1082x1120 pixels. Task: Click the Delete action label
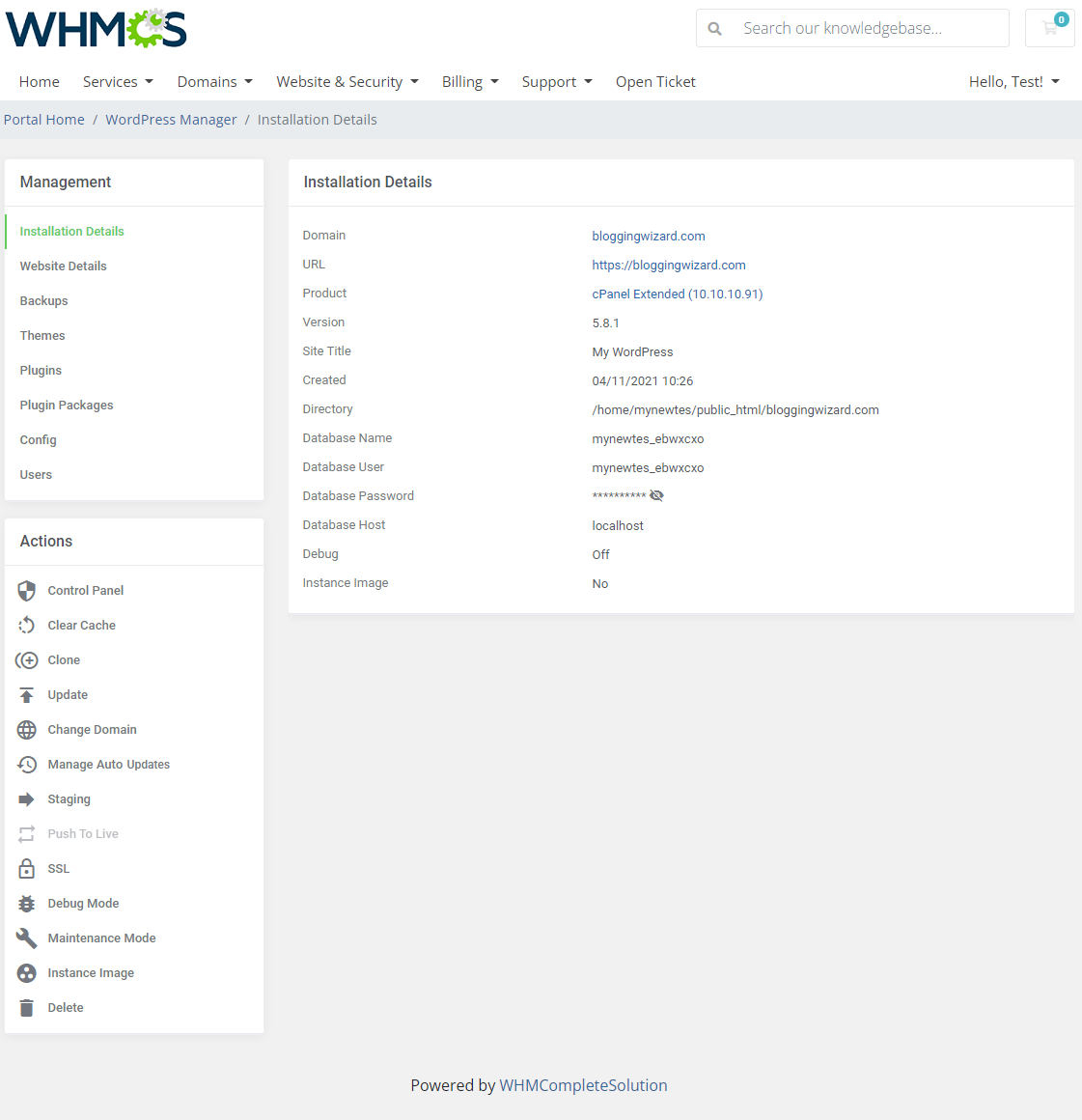(66, 1008)
